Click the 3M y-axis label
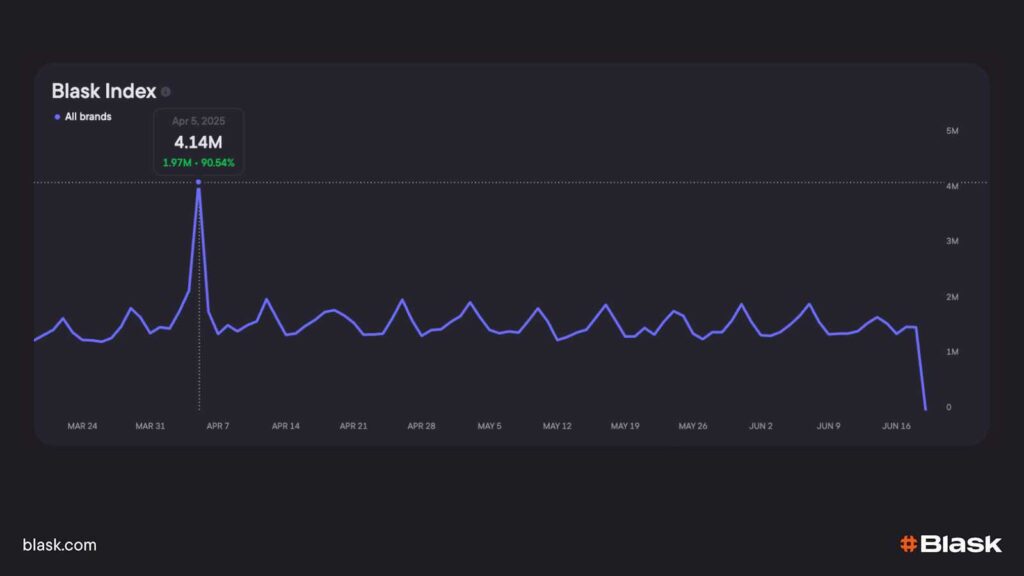 point(952,242)
